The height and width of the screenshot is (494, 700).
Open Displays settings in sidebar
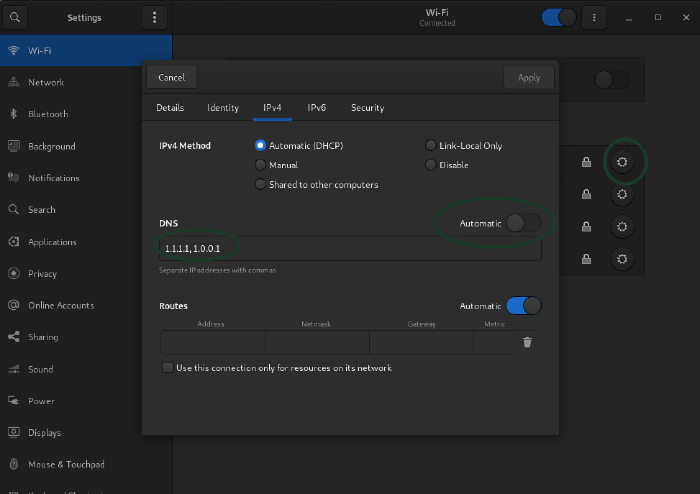(44, 433)
